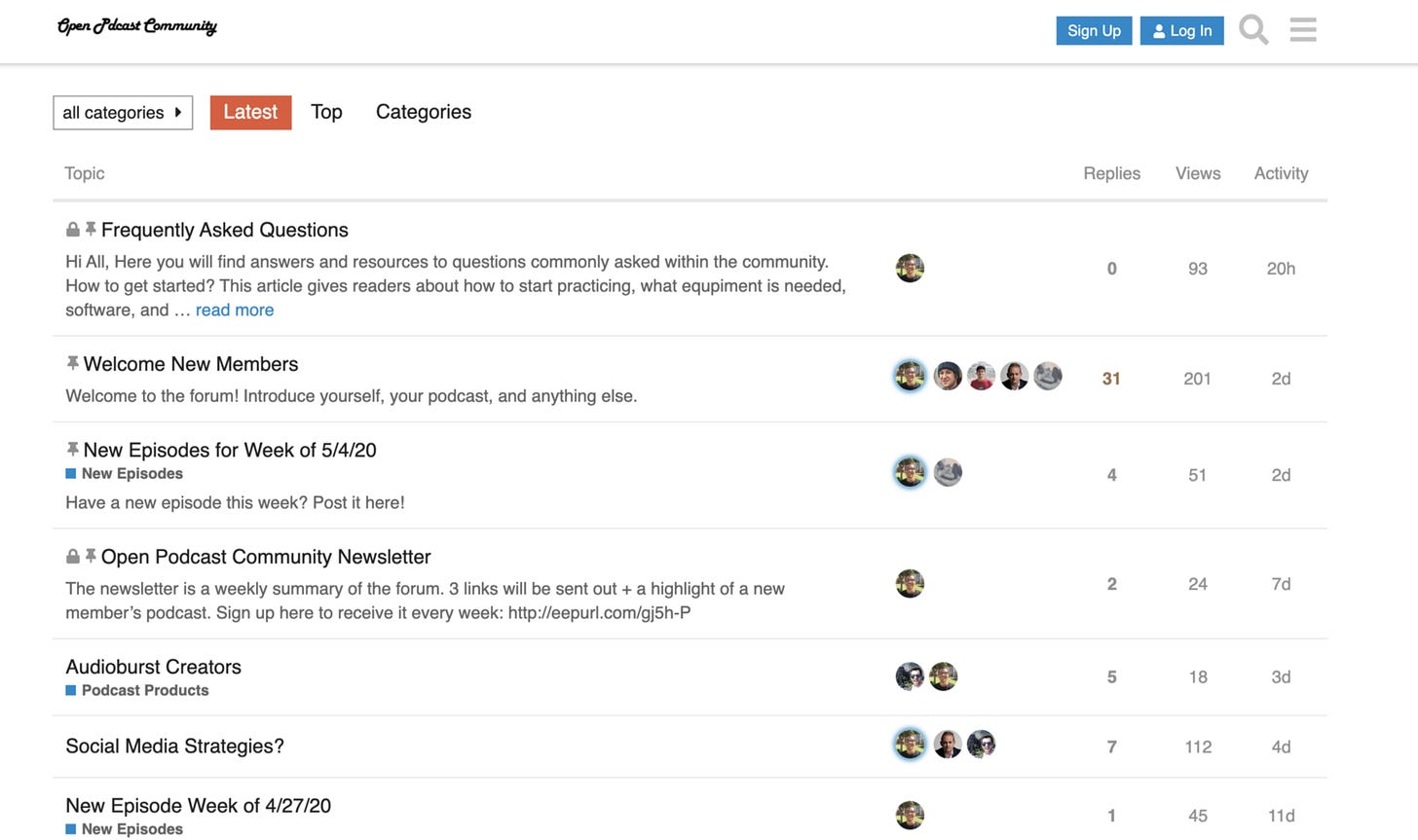Open the hamburger menu icon
The height and width of the screenshot is (840, 1418).
[1303, 30]
